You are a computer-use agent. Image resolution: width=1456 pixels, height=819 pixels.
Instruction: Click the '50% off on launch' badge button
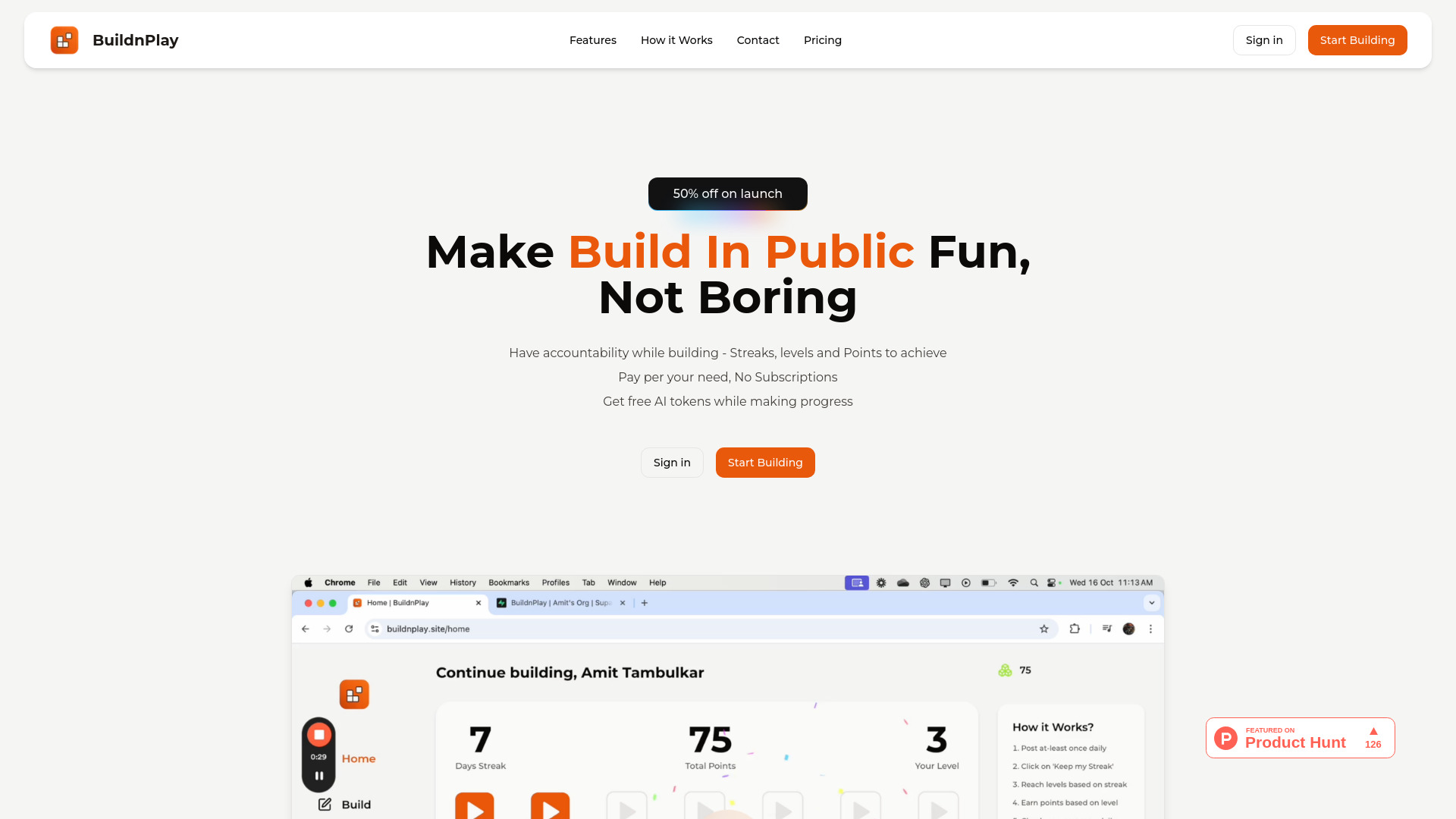[x=728, y=193]
